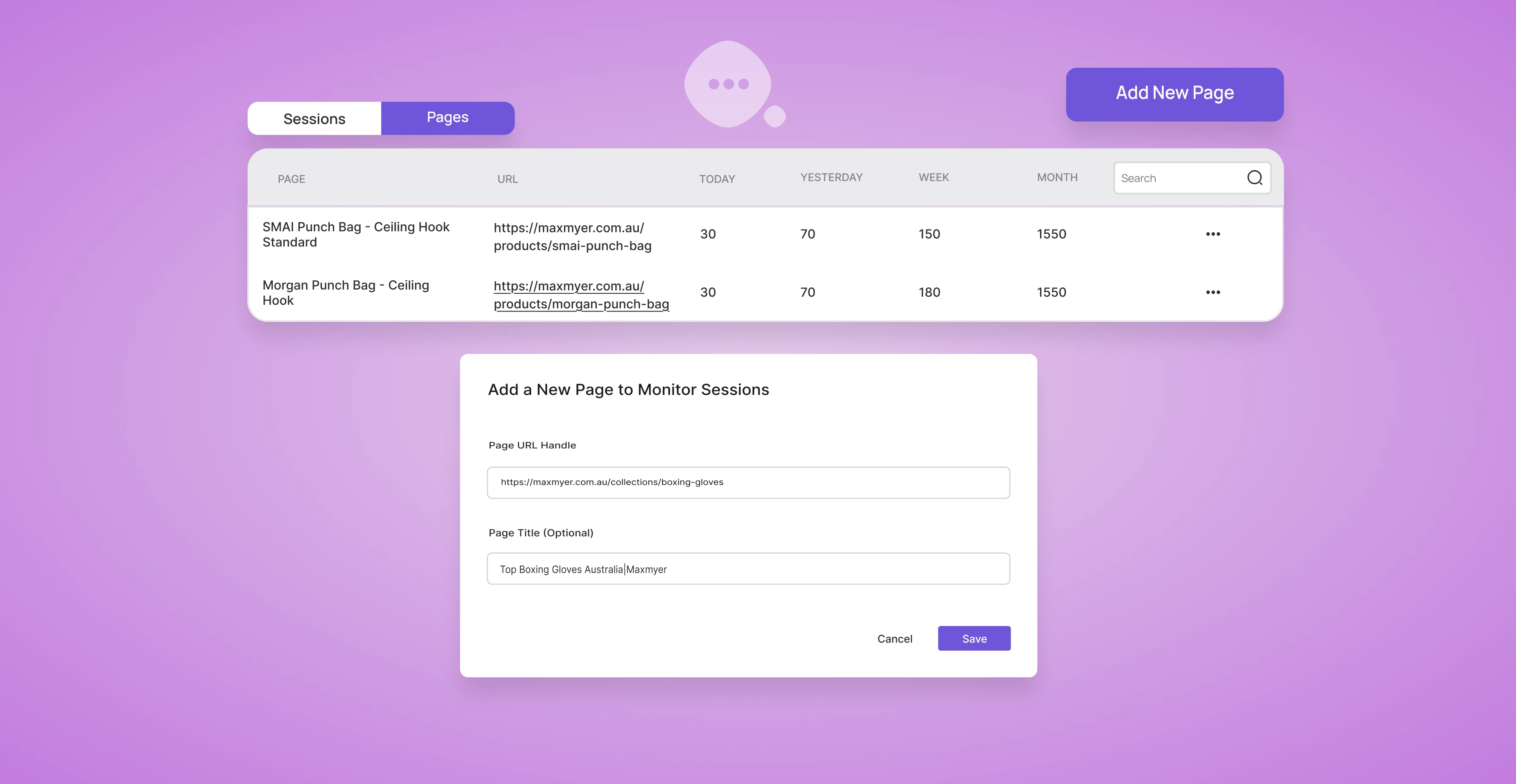Click the PAGE column header
Viewport: 1516px width, 784px height.
(x=291, y=179)
